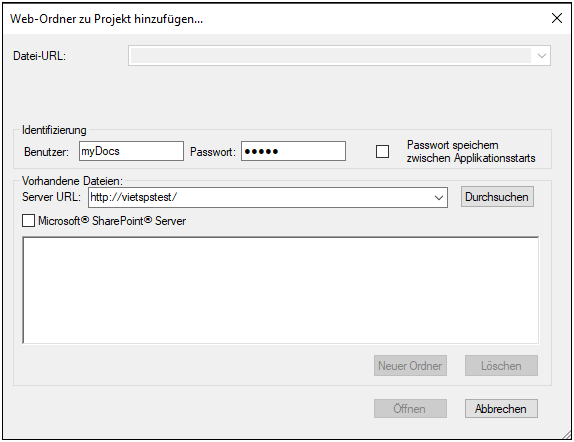Click the Neuer Ordner button

coord(410,365)
